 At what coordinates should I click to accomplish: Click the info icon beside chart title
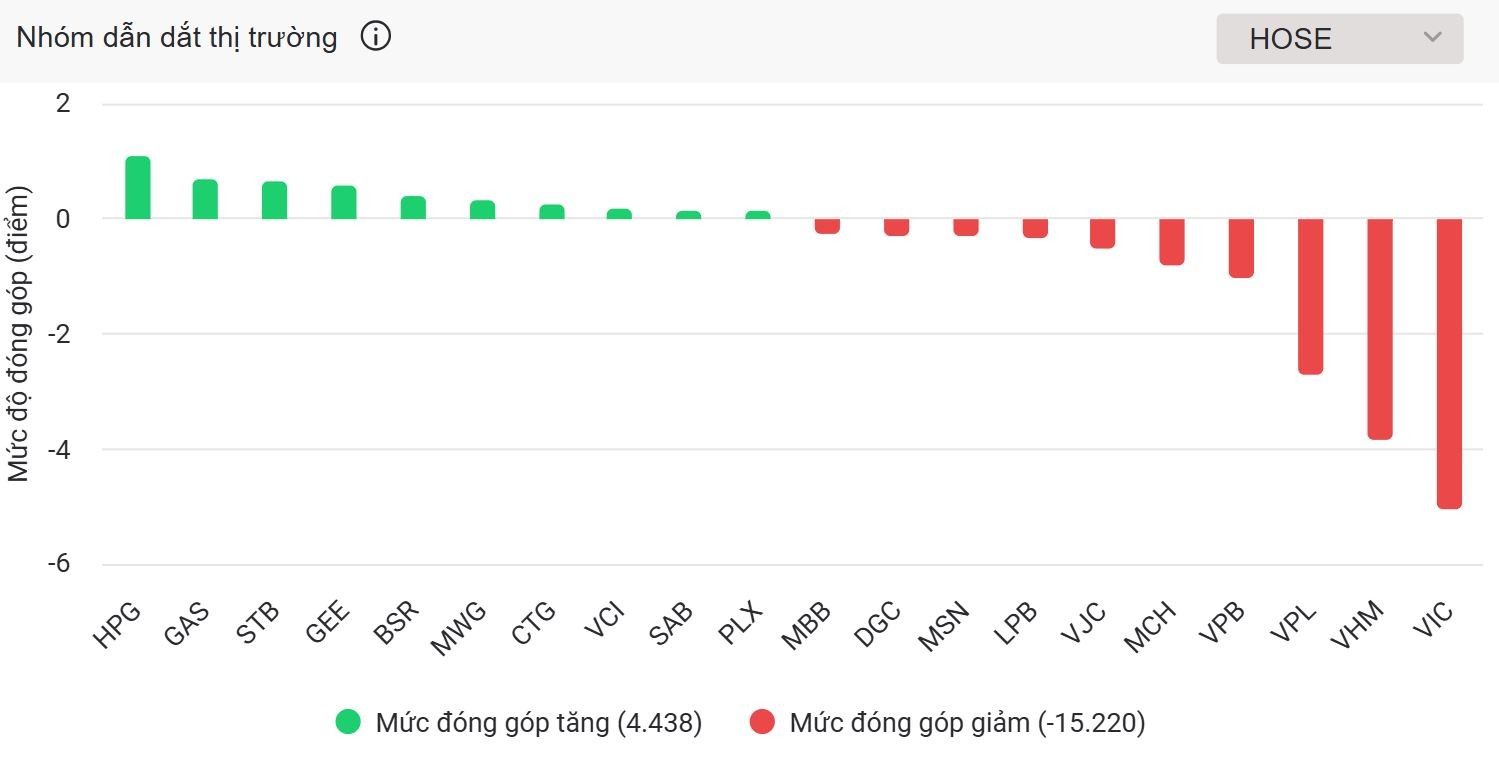[375, 36]
